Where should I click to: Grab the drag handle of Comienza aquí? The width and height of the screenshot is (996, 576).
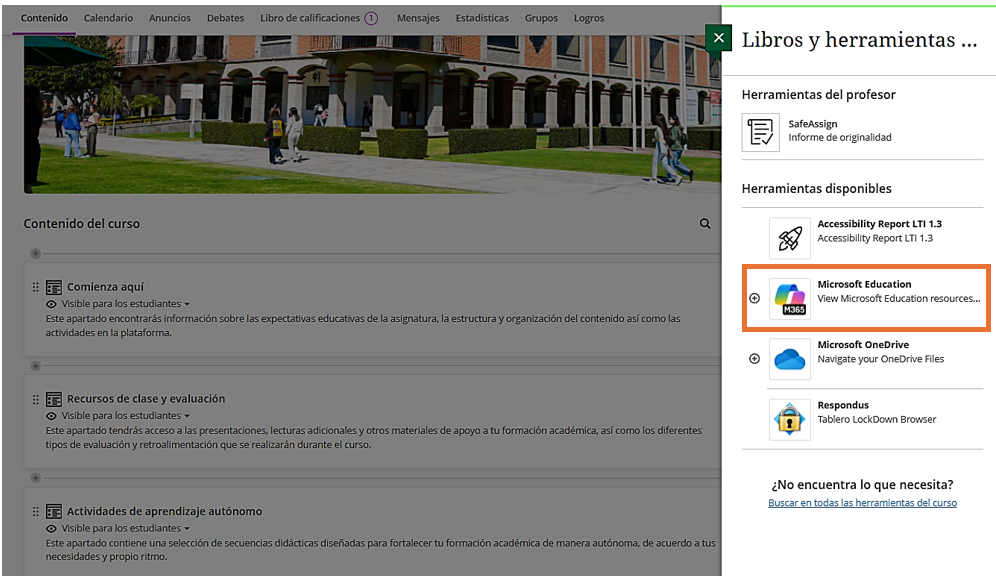pos(36,287)
